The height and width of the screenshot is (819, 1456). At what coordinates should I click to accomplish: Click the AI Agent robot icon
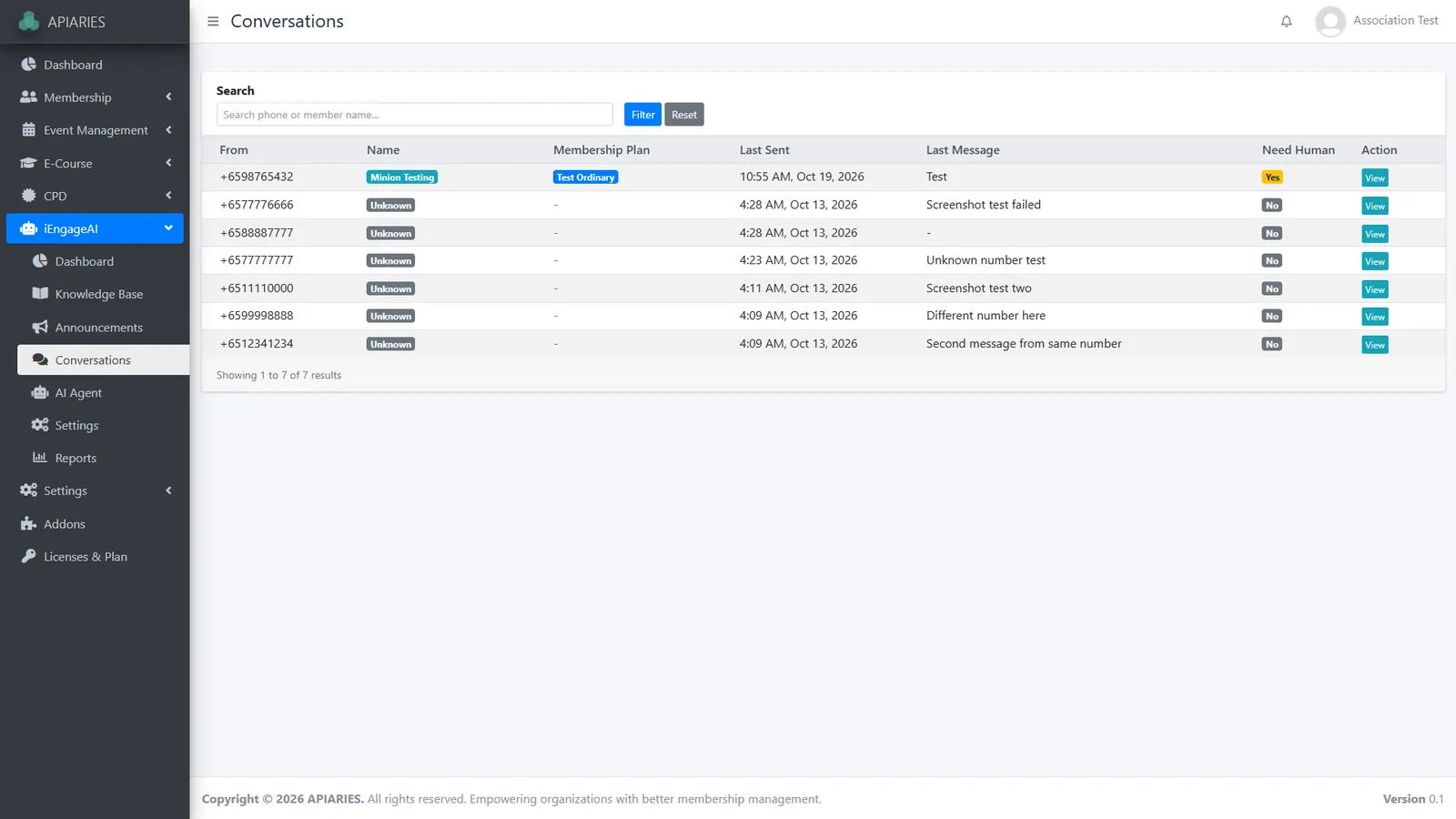click(x=40, y=392)
